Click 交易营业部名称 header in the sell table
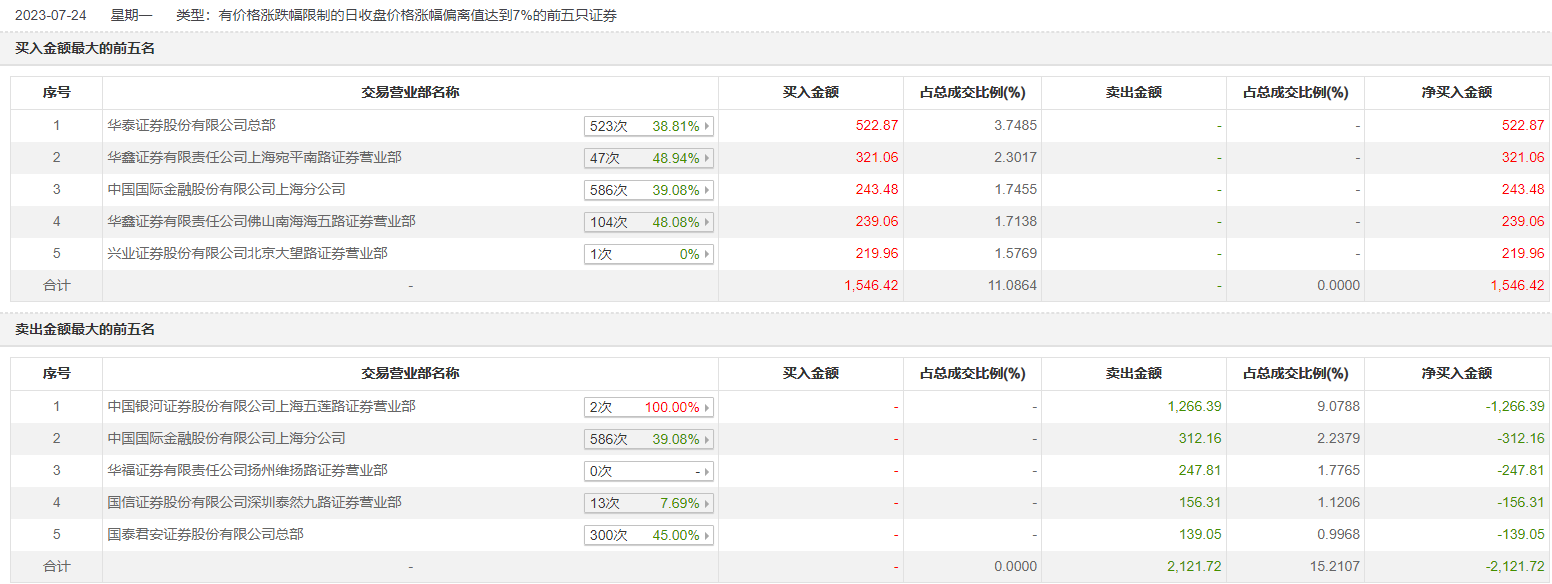 [410, 373]
